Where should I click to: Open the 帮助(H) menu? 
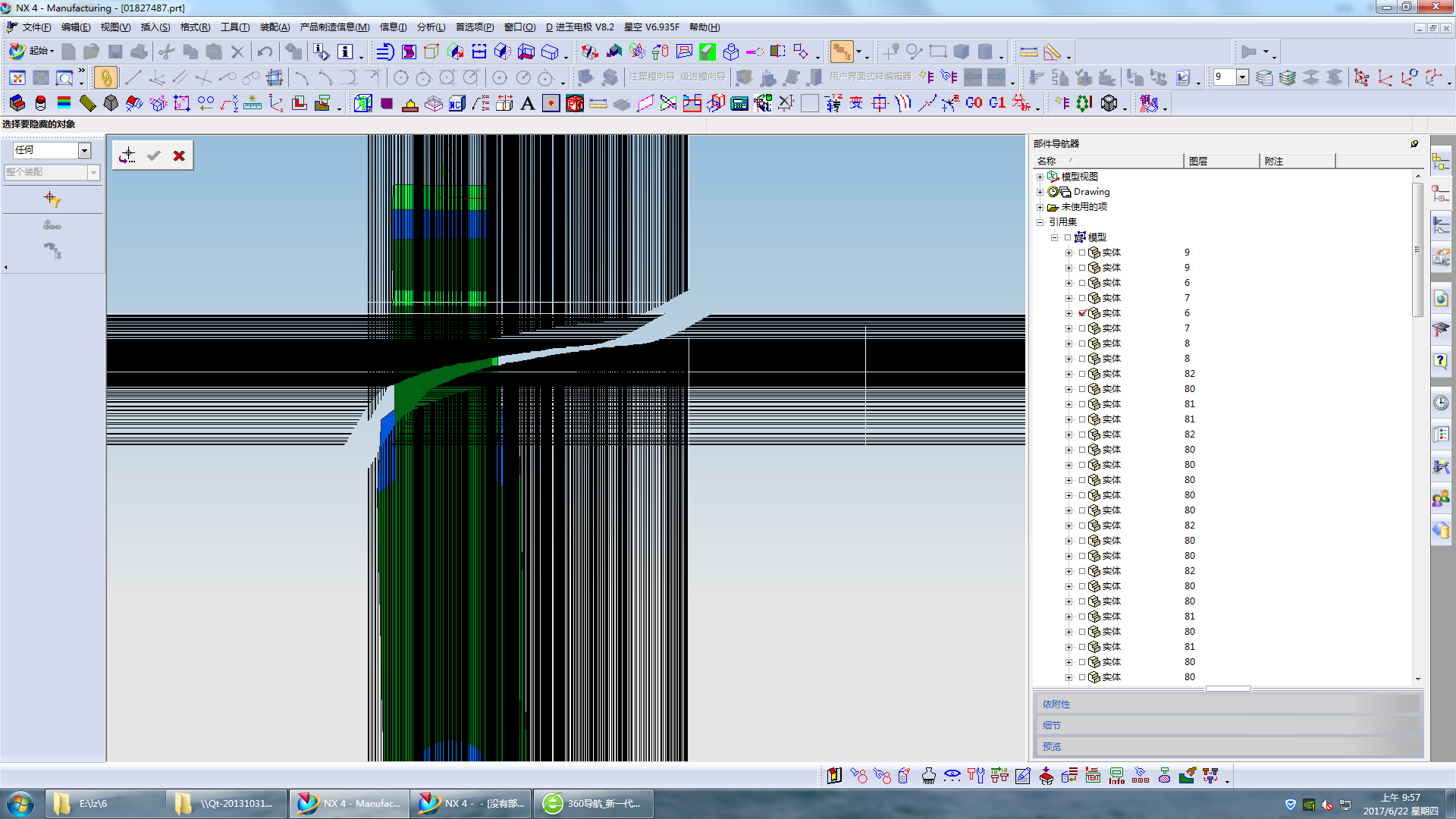pyautogui.click(x=704, y=27)
